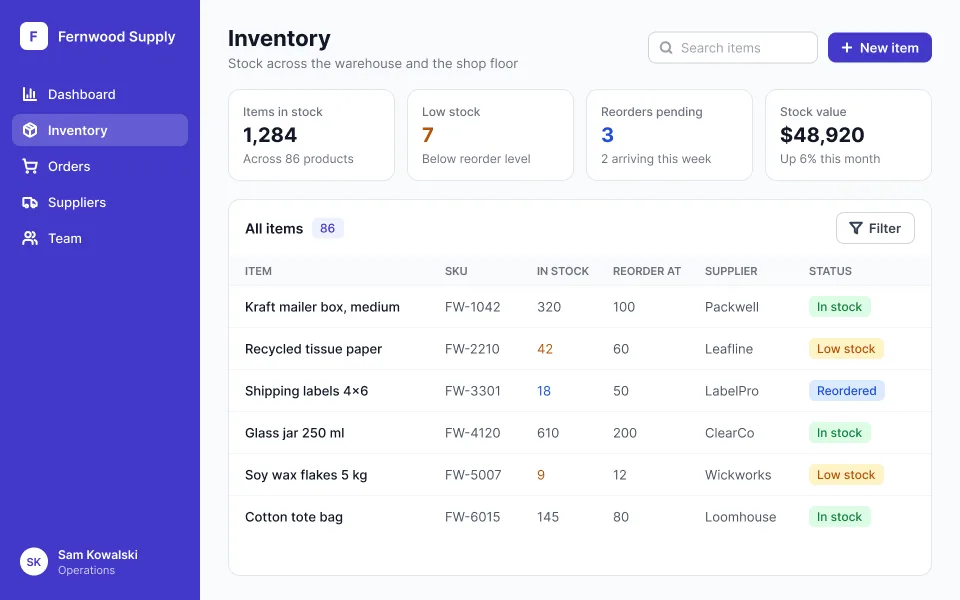960x600 pixels.
Task: Click the Items in stock card
Action: (311, 135)
